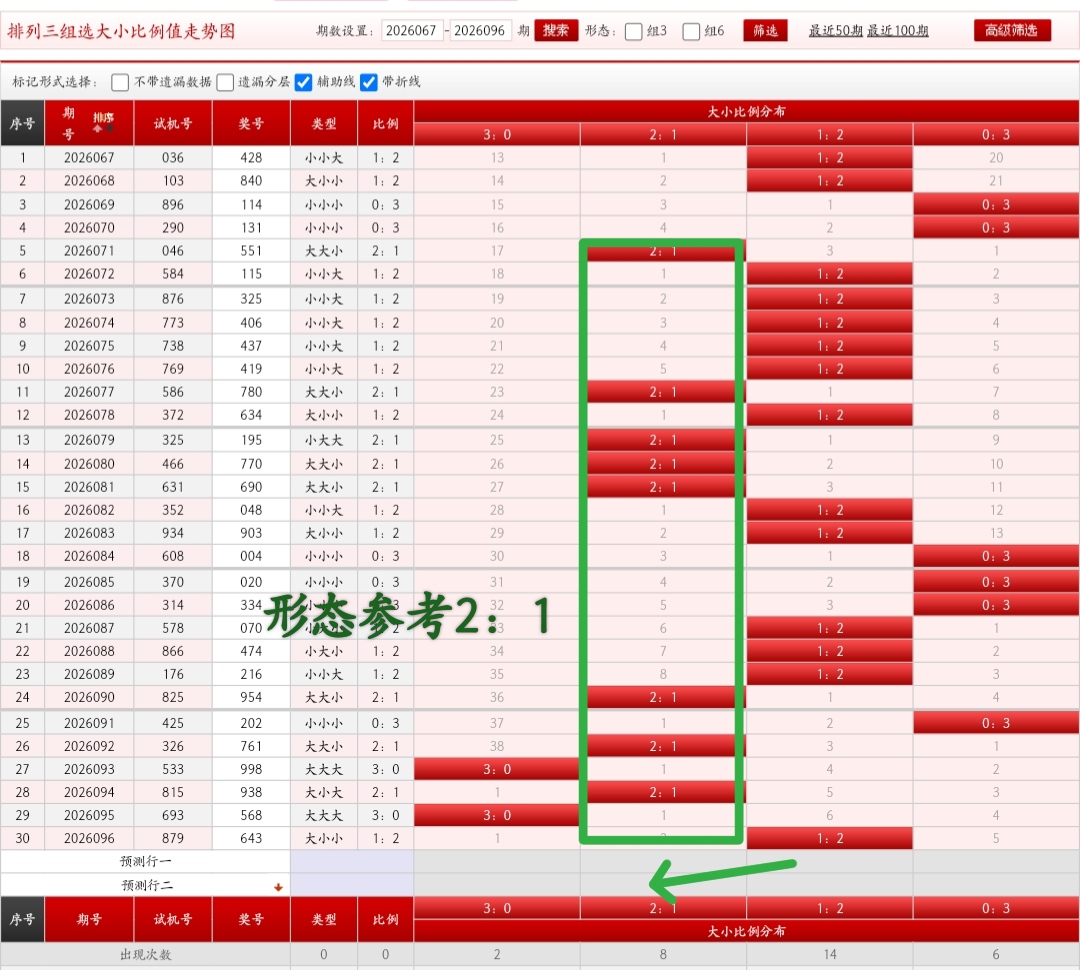Disable the 辅助线 checkbox
Image resolution: width=1080 pixels, height=970 pixels.
click(x=304, y=81)
